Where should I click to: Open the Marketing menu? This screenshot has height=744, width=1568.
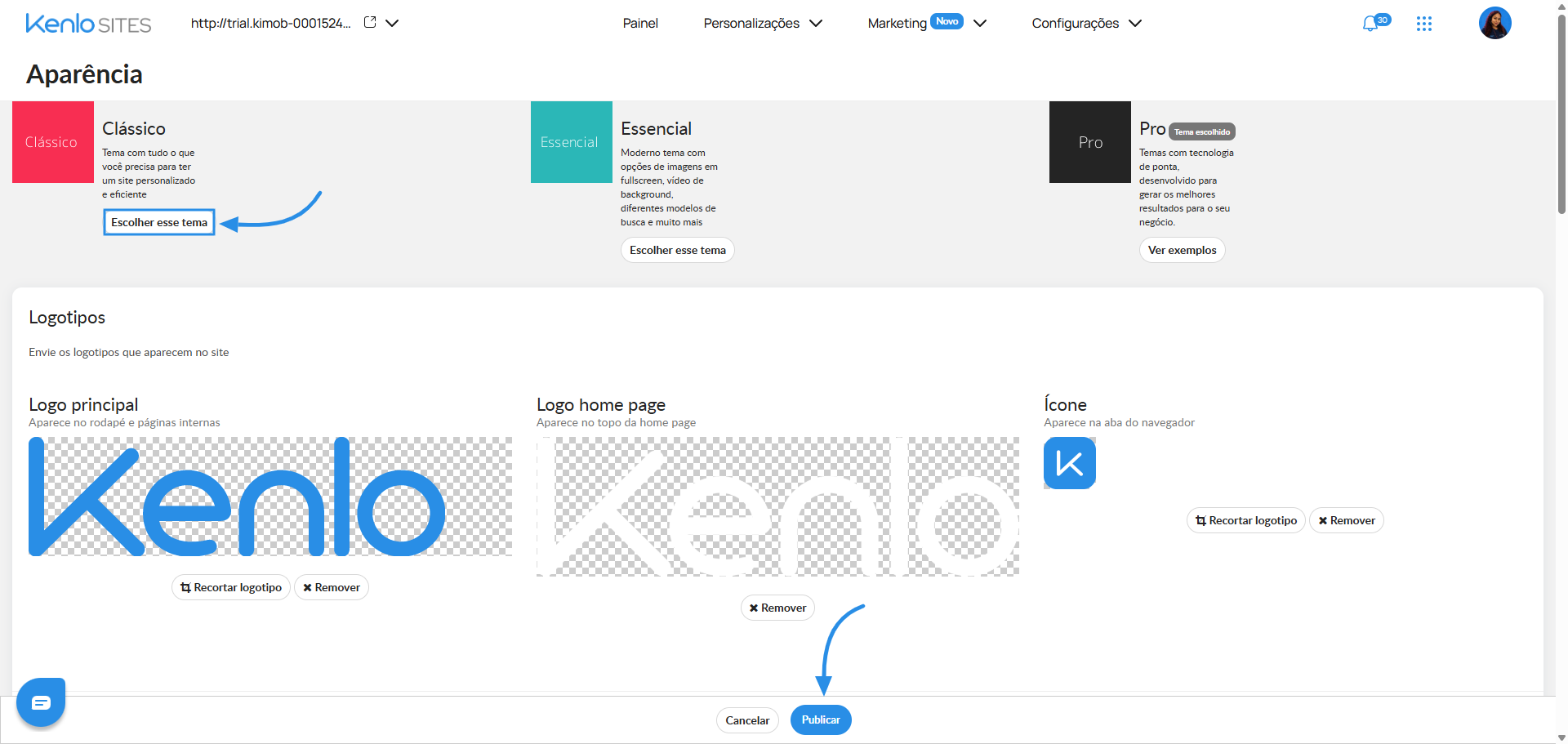[x=927, y=23]
